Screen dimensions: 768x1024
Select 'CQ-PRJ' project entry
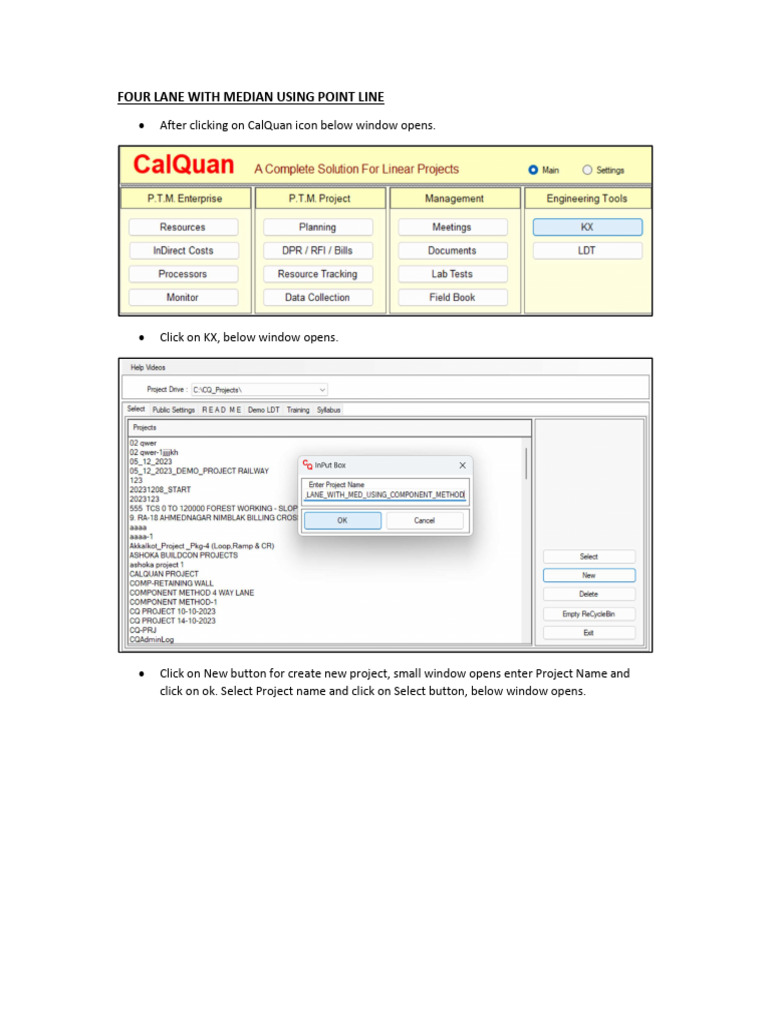point(143,630)
